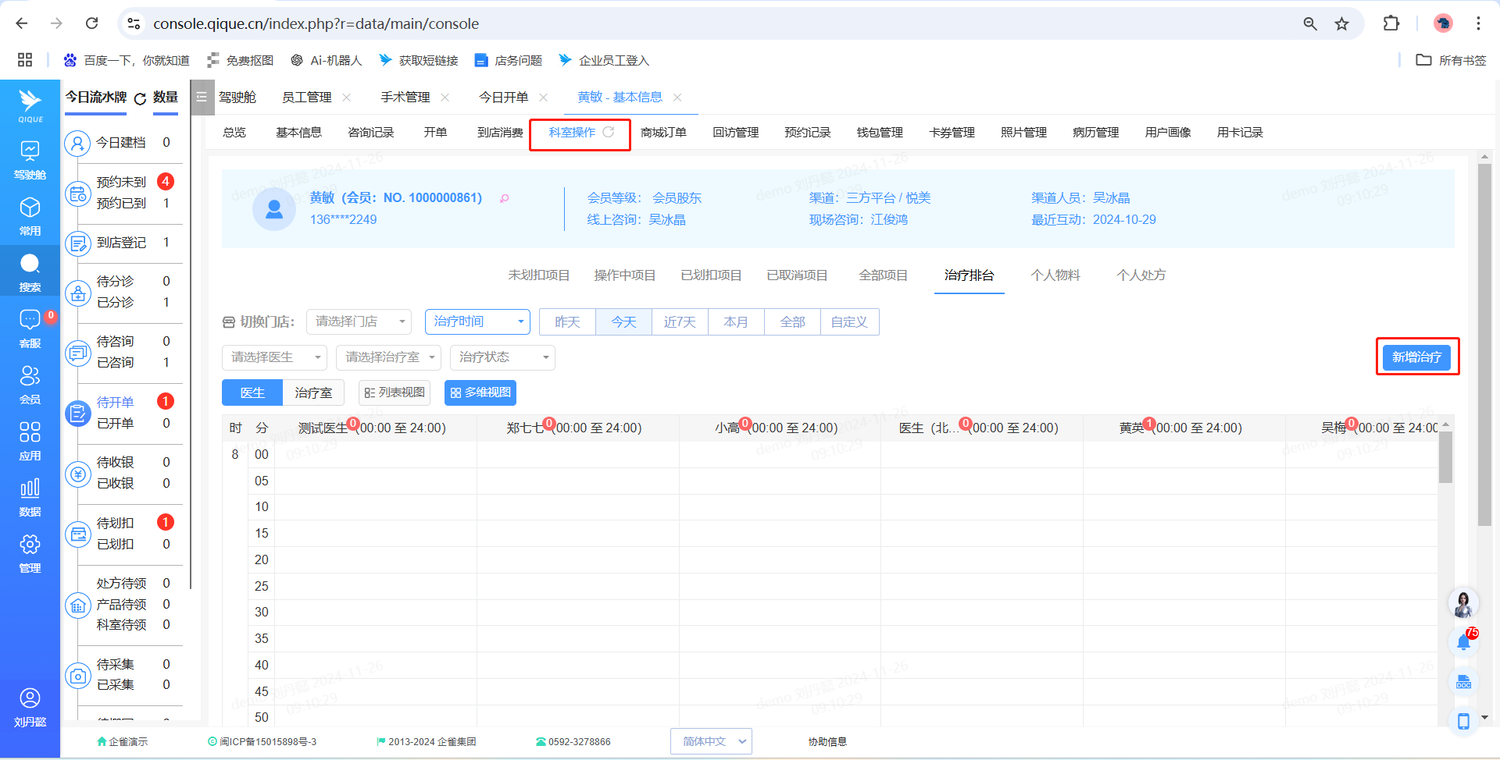This screenshot has width=1500, height=760.
Task: Refresh the 今日流水牌 list icon
Action: coord(140,98)
